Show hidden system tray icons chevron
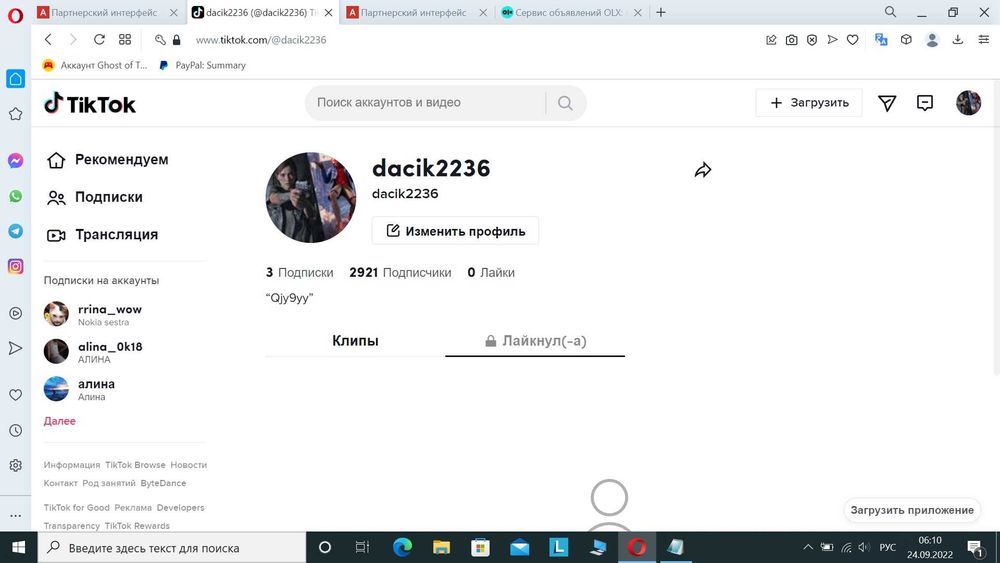The height and width of the screenshot is (563, 1000). tap(807, 547)
